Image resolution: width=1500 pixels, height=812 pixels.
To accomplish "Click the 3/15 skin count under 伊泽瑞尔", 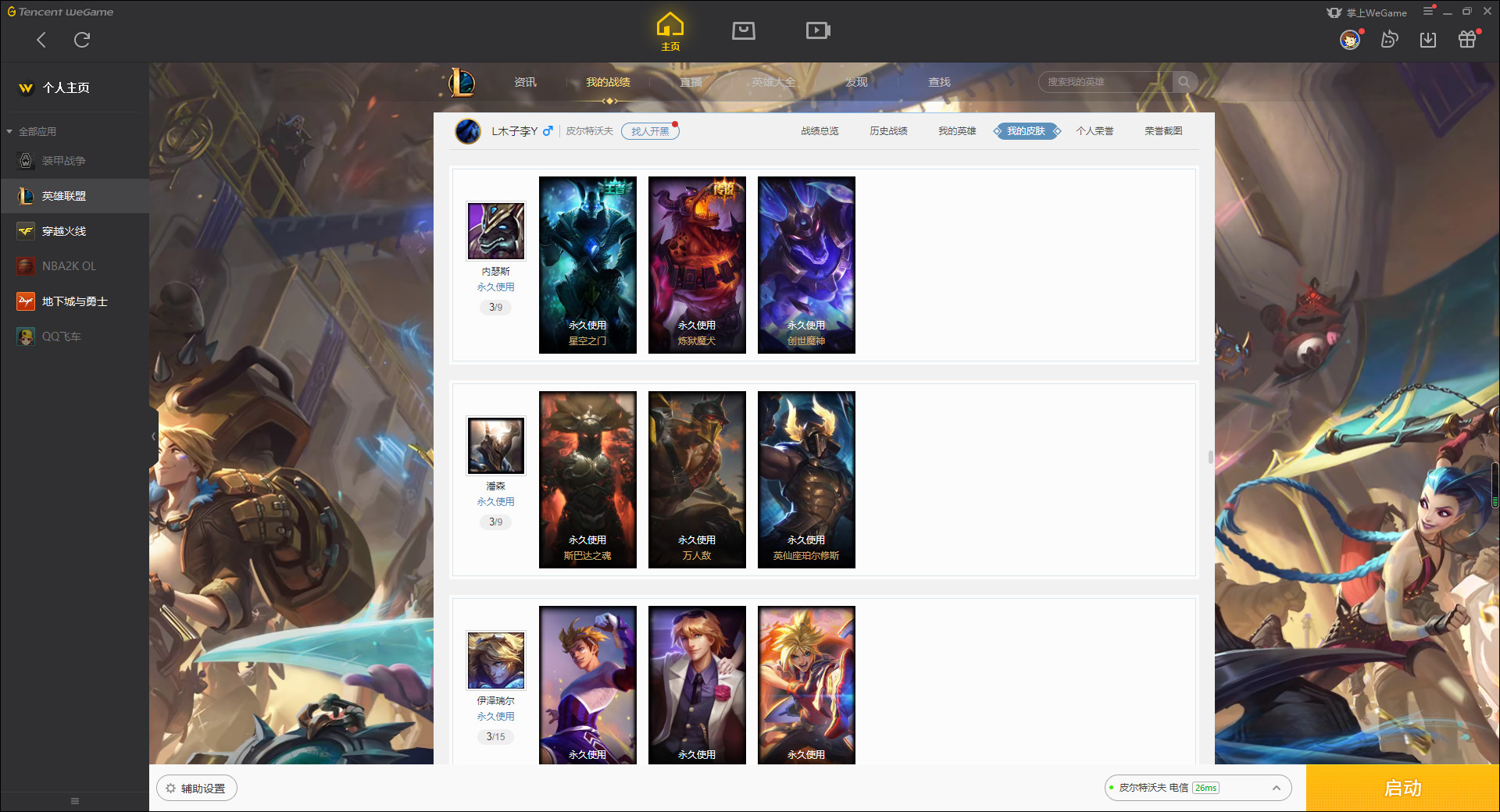I will pos(496,736).
